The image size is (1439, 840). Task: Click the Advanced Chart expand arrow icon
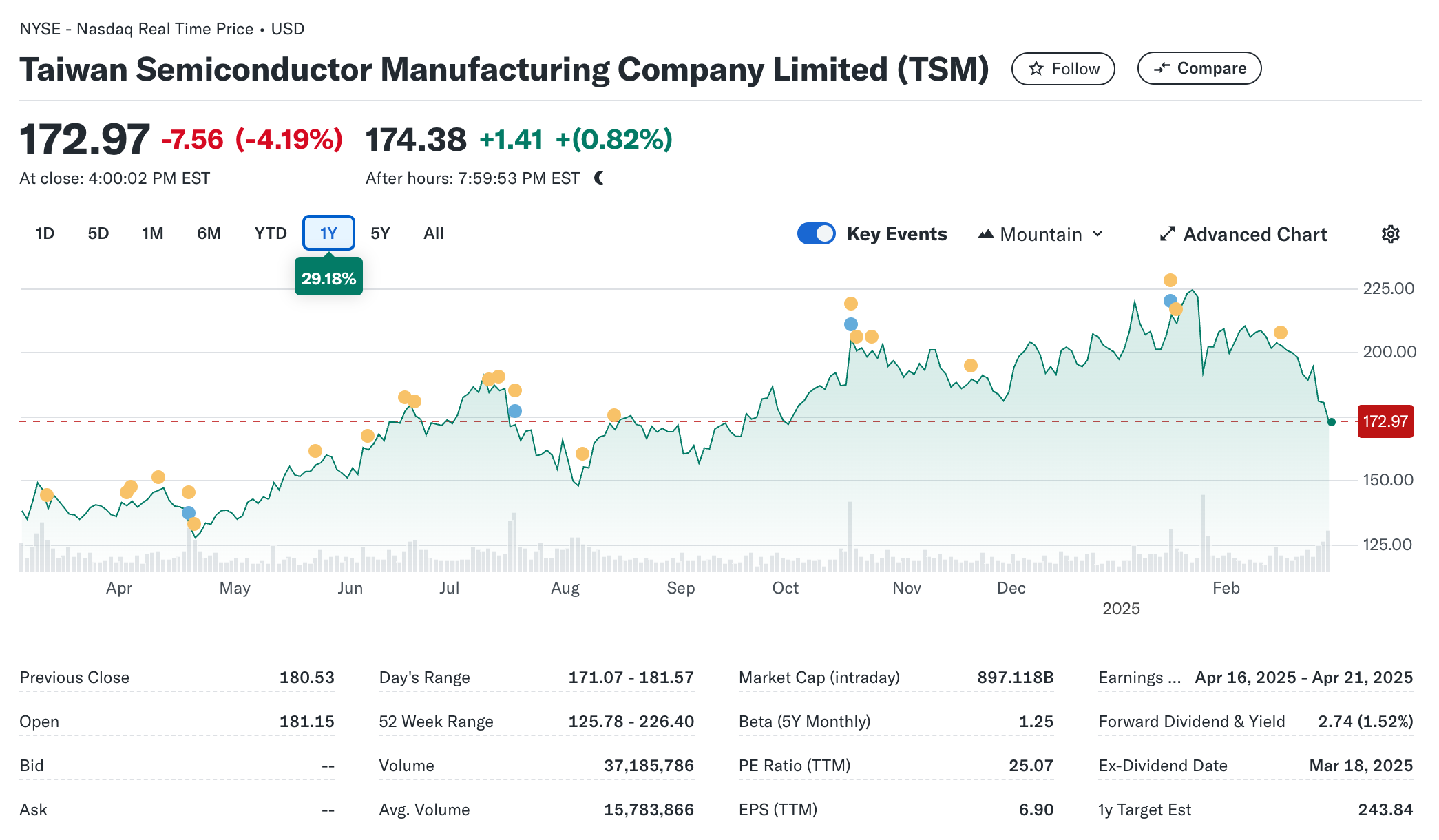pyautogui.click(x=1167, y=234)
